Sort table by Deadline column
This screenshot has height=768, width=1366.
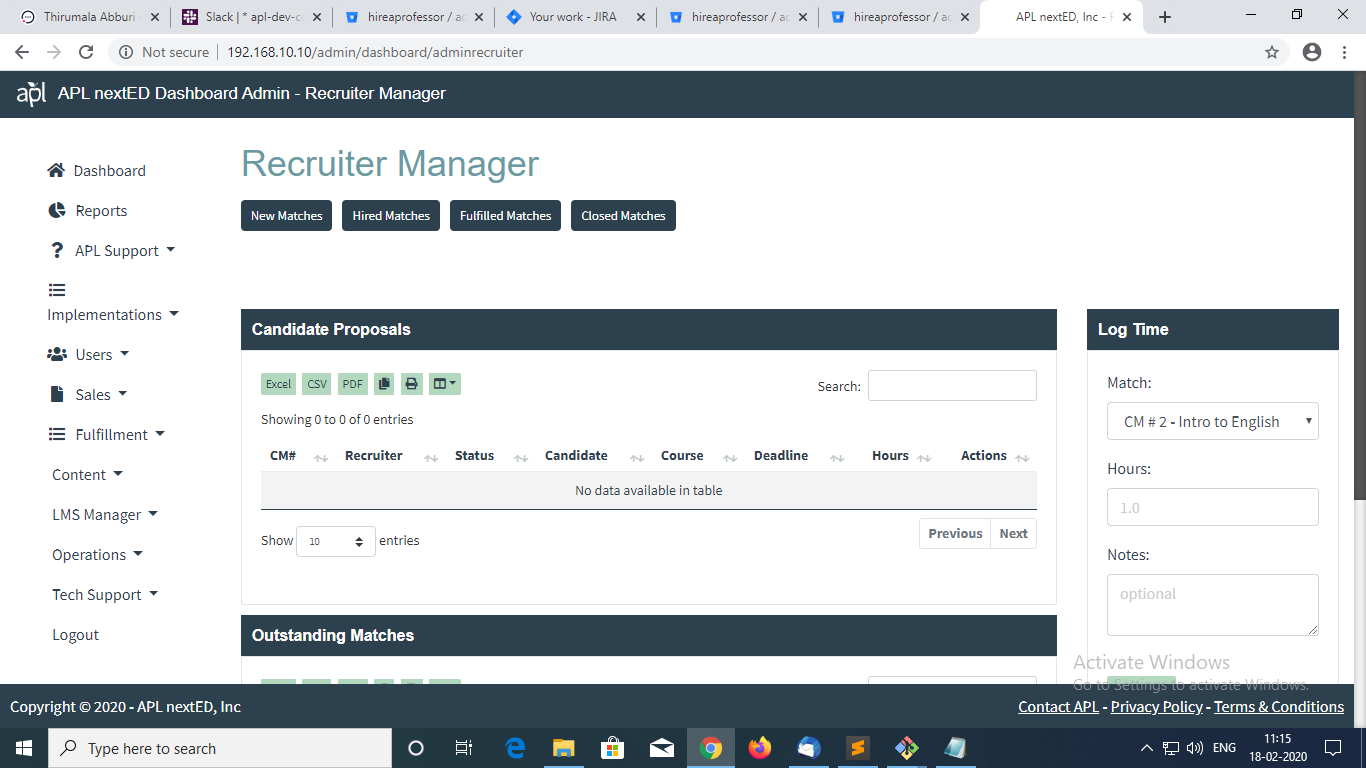tap(781, 456)
